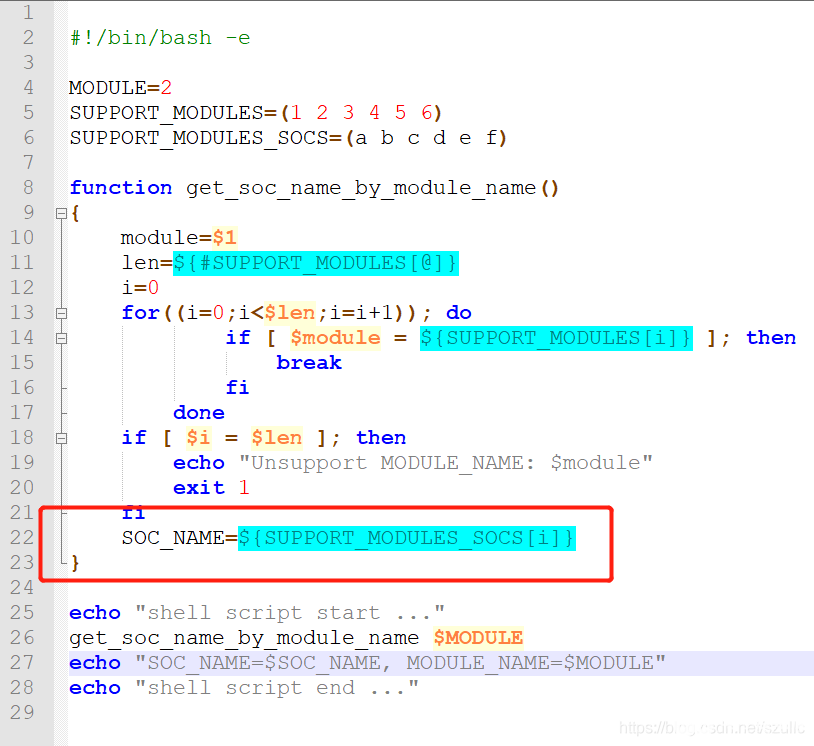The height and width of the screenshot is (746, 814).
Task: Click the 'exit' keyword on line 20
Action: pyautogui.click(x=199, y=487)
